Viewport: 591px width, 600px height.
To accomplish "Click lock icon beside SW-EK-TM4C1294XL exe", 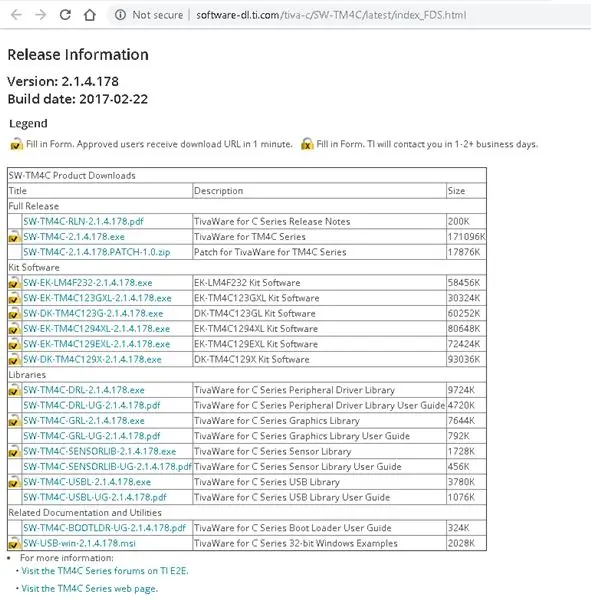I will tap(14, 329).
